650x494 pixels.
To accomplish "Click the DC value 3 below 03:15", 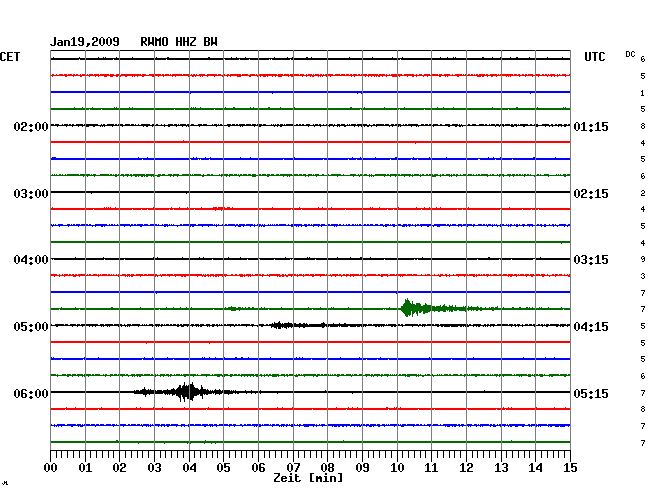I will coord(643,276).
